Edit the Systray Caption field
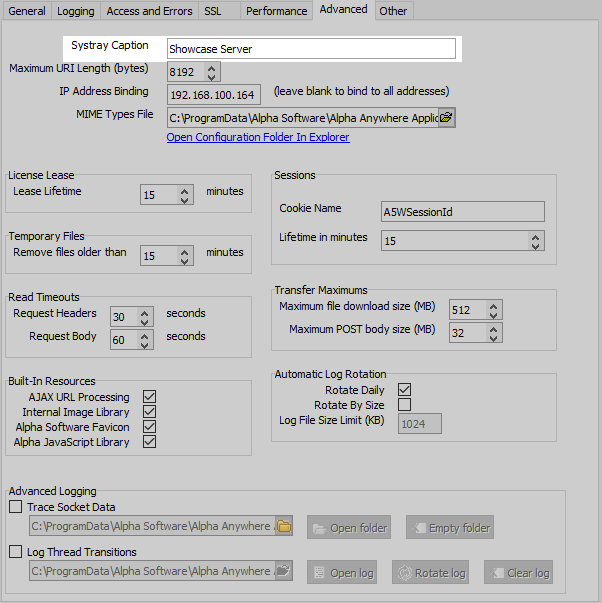 311,48
